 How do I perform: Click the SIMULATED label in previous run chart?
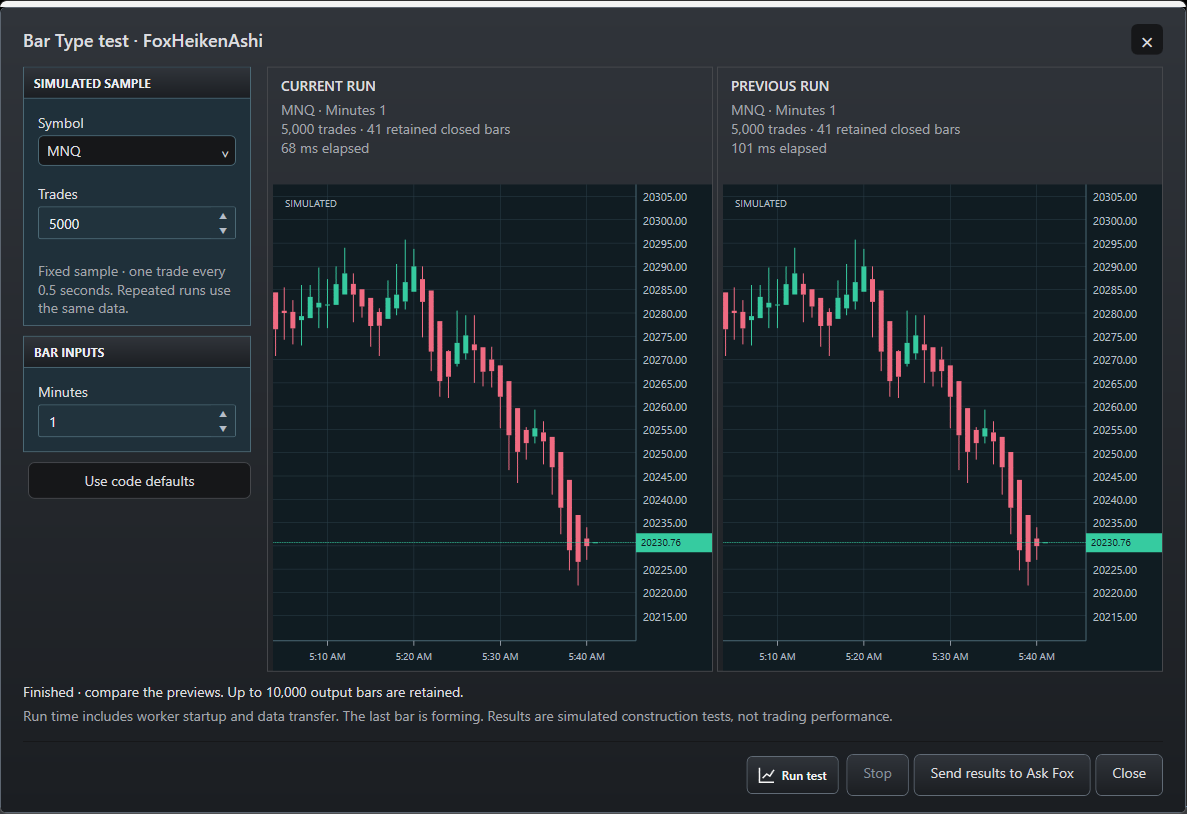(x=761, y=204)
